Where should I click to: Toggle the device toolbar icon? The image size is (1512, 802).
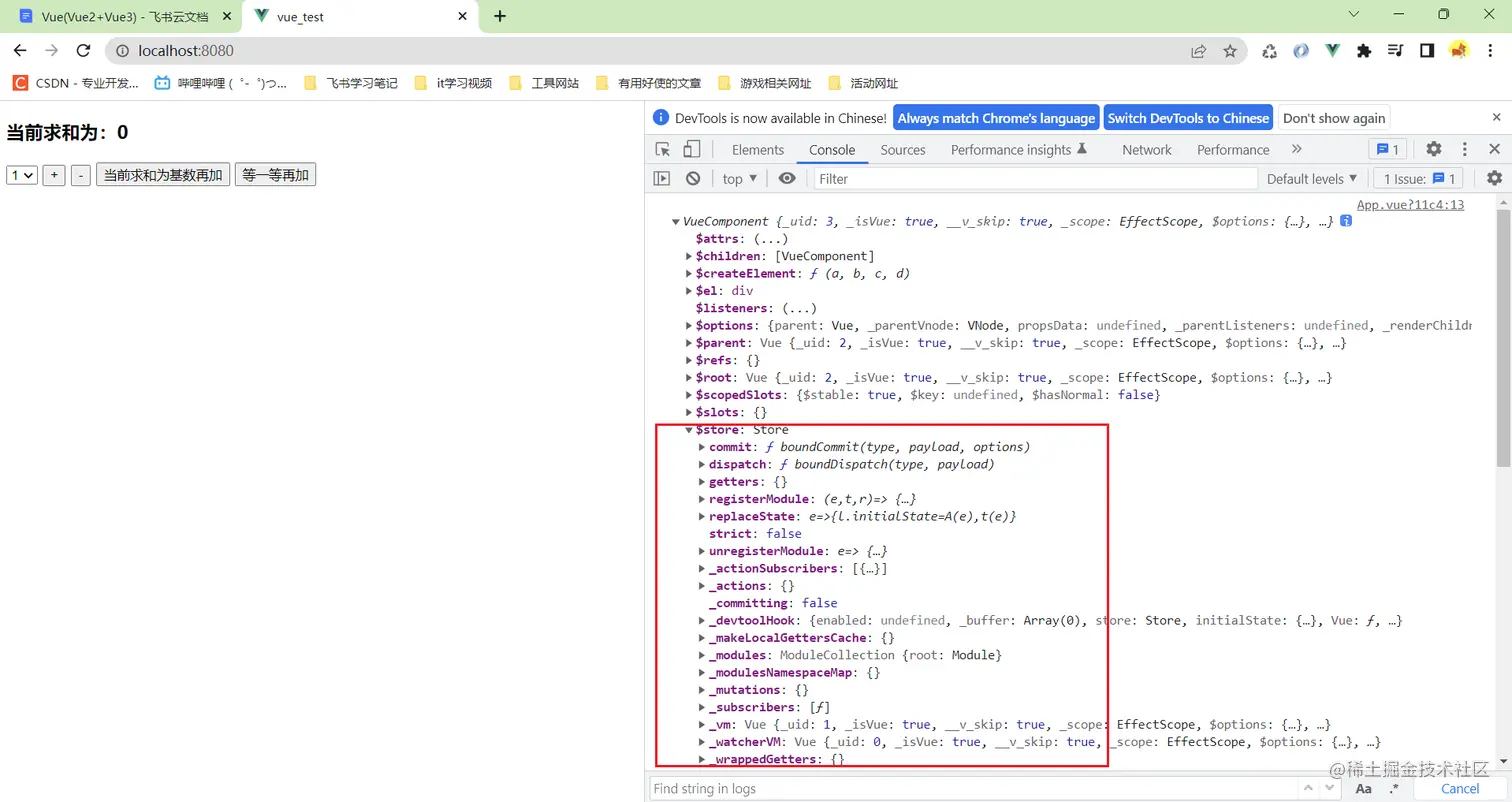click(x=691, y=149)
